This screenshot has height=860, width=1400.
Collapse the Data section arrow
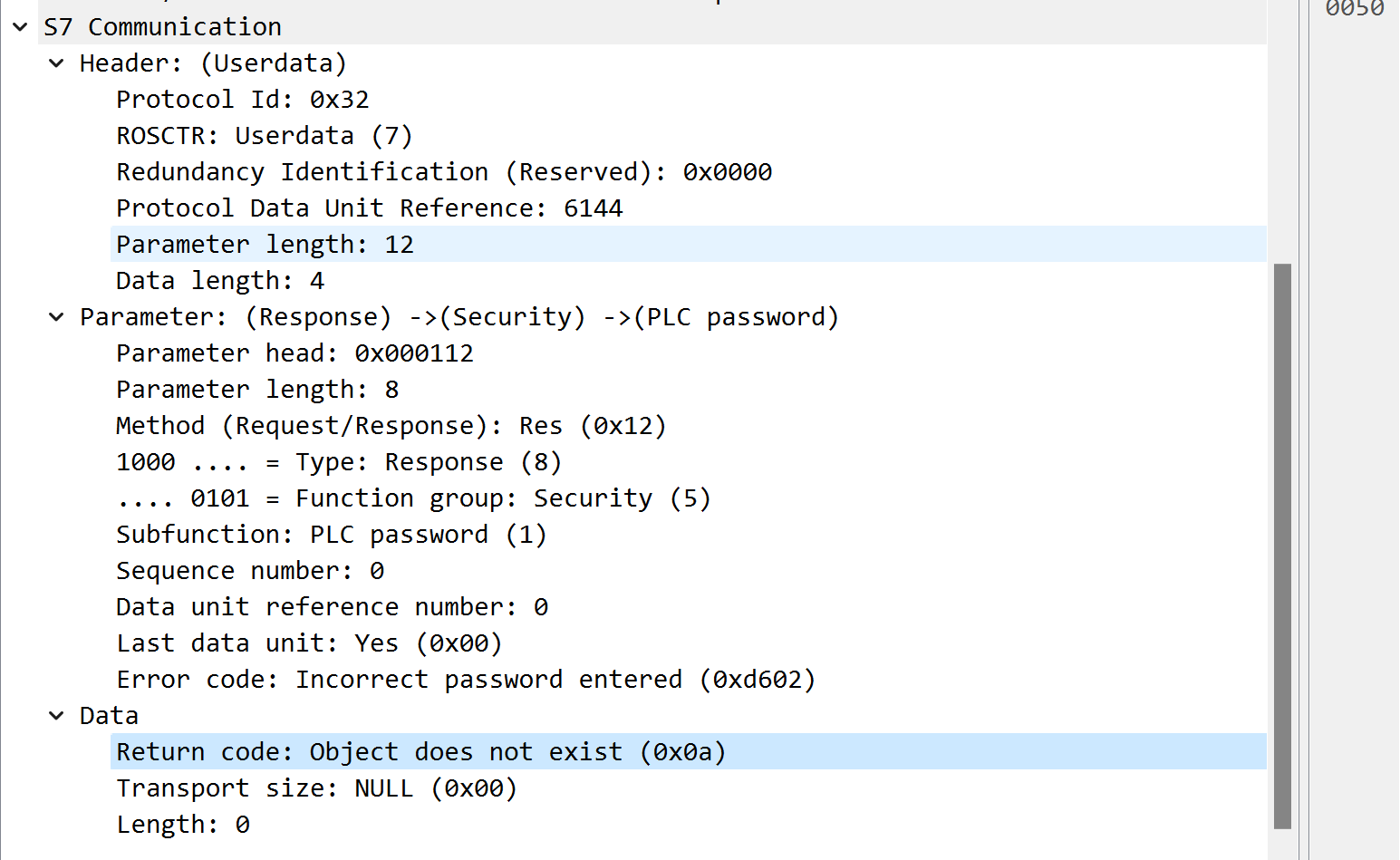click(x=57, y=716)
